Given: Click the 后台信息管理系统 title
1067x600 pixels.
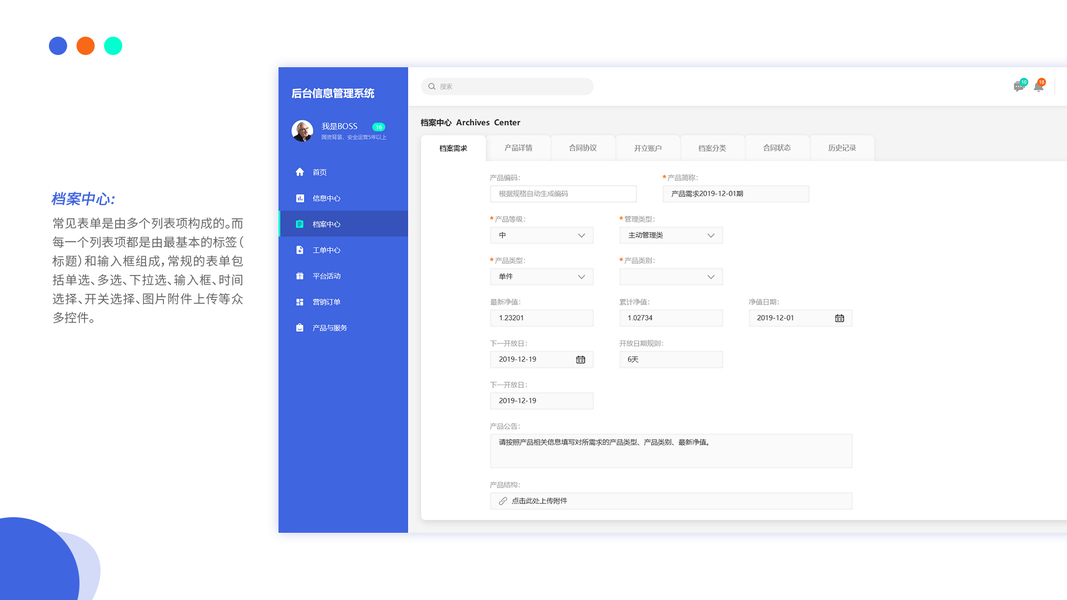Looking at the screenshot, I should click(333, 93).
